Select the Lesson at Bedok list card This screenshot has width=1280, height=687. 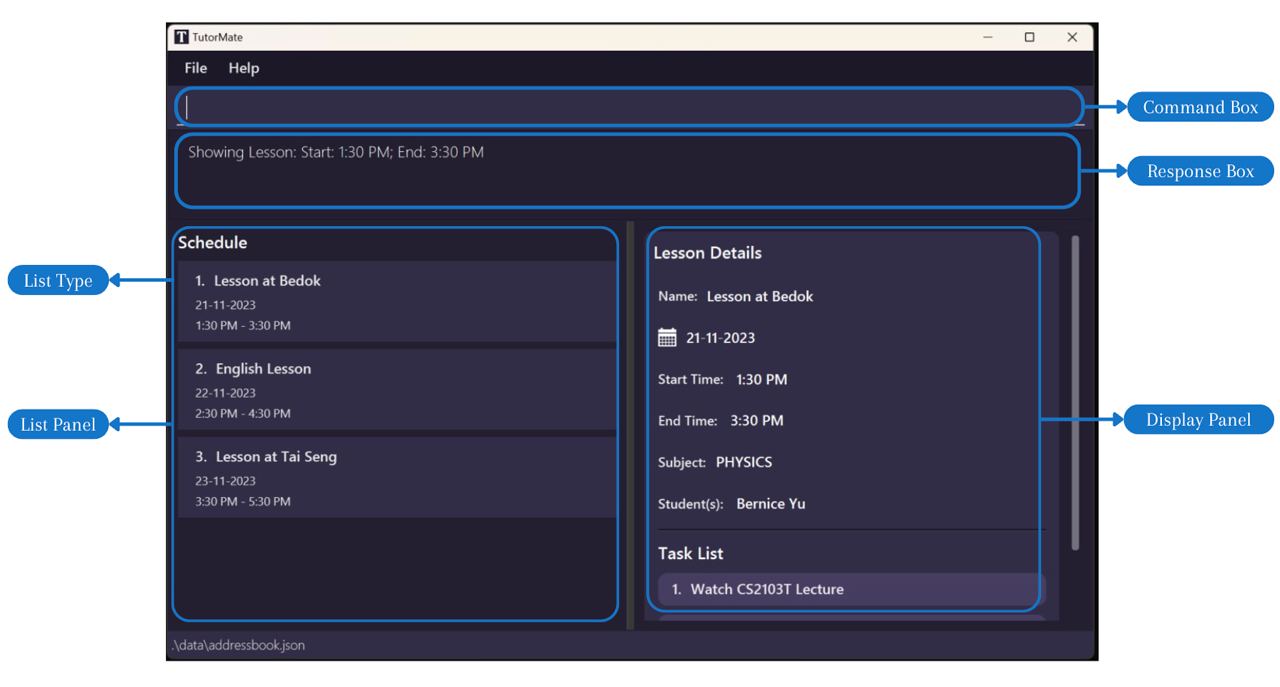pos(397,301)
